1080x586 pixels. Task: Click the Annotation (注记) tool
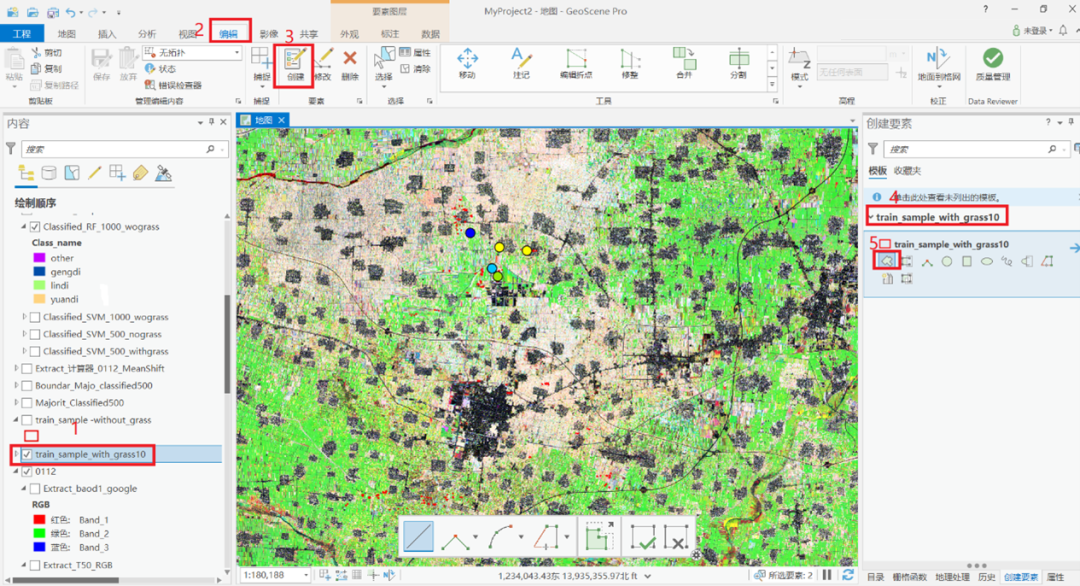point(520,63)
